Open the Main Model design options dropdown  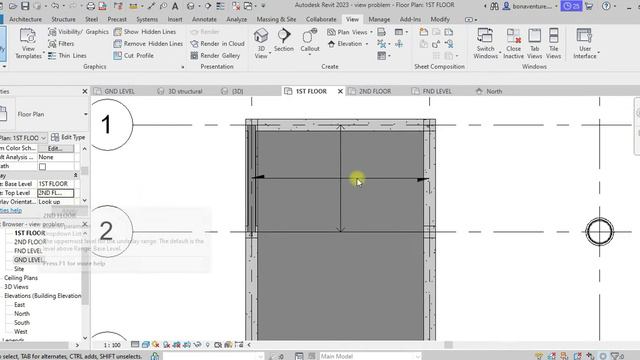pyautogui.click(x=370, y=356)
